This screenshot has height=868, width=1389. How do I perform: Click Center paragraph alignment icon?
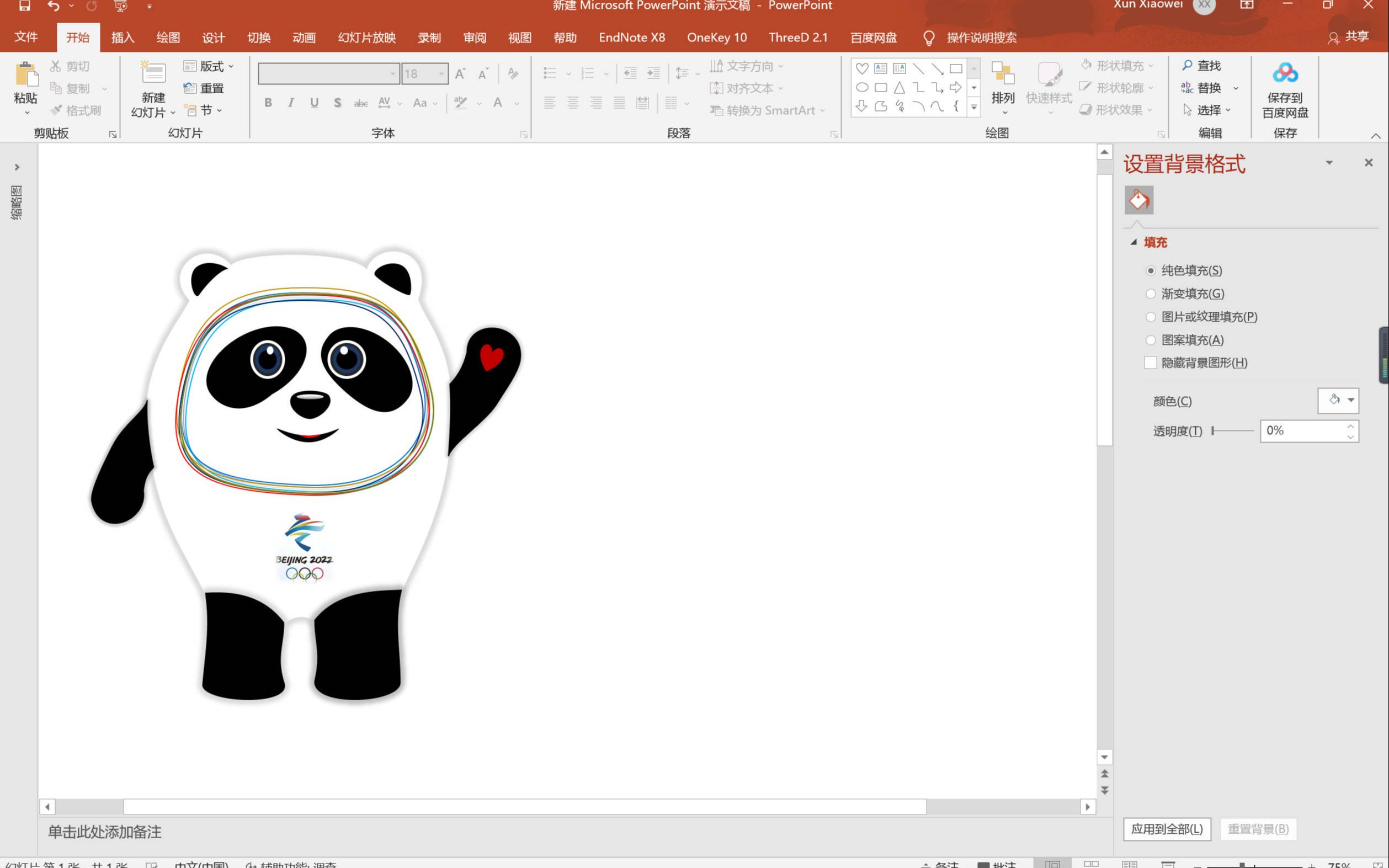click(x=573, y=103)
